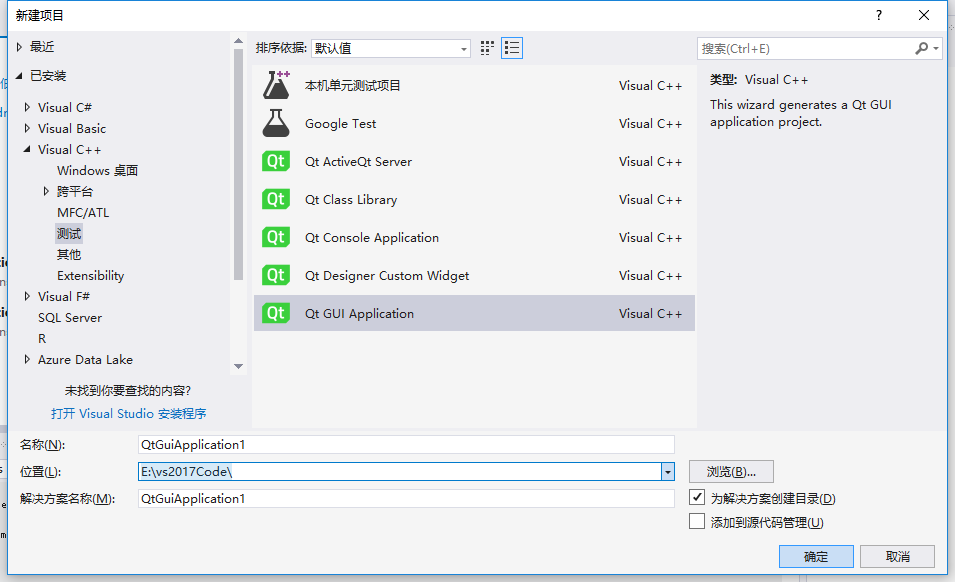Select the native unit test project flask icon

tap(276, 85)
